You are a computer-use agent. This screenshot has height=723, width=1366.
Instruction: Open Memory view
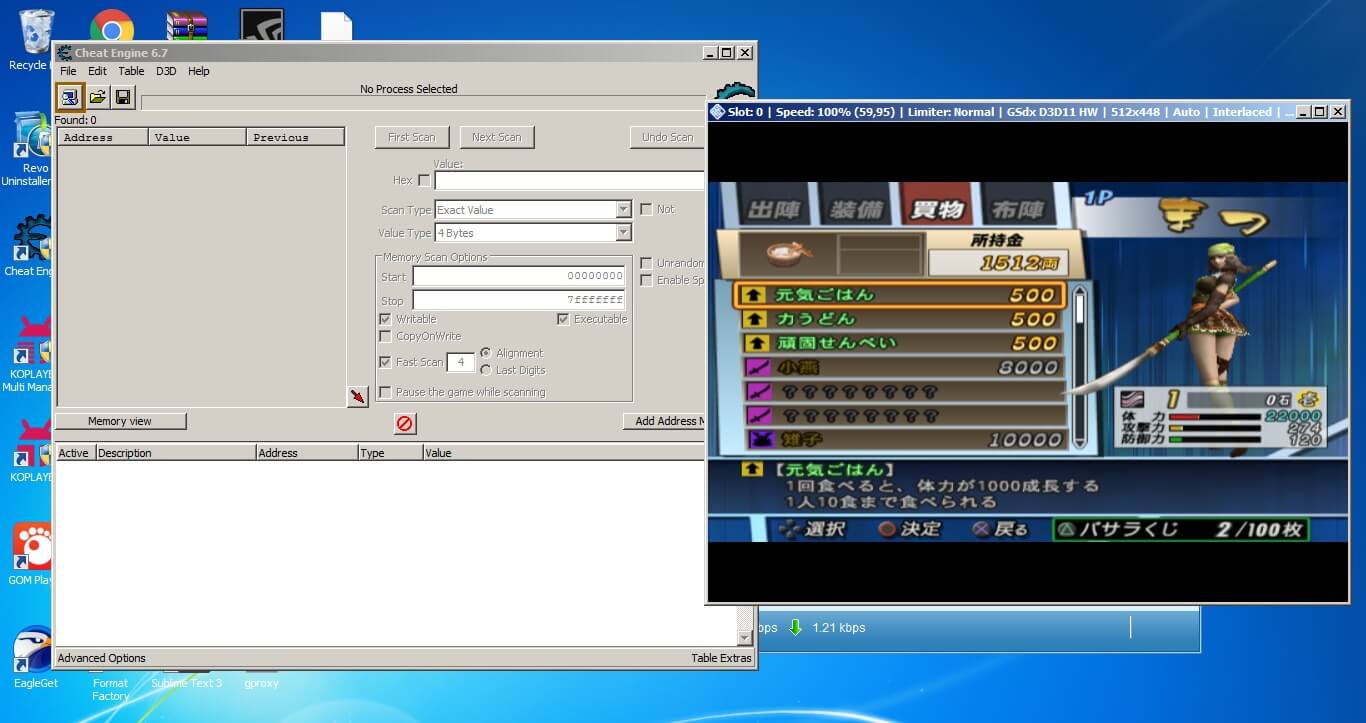120,421
